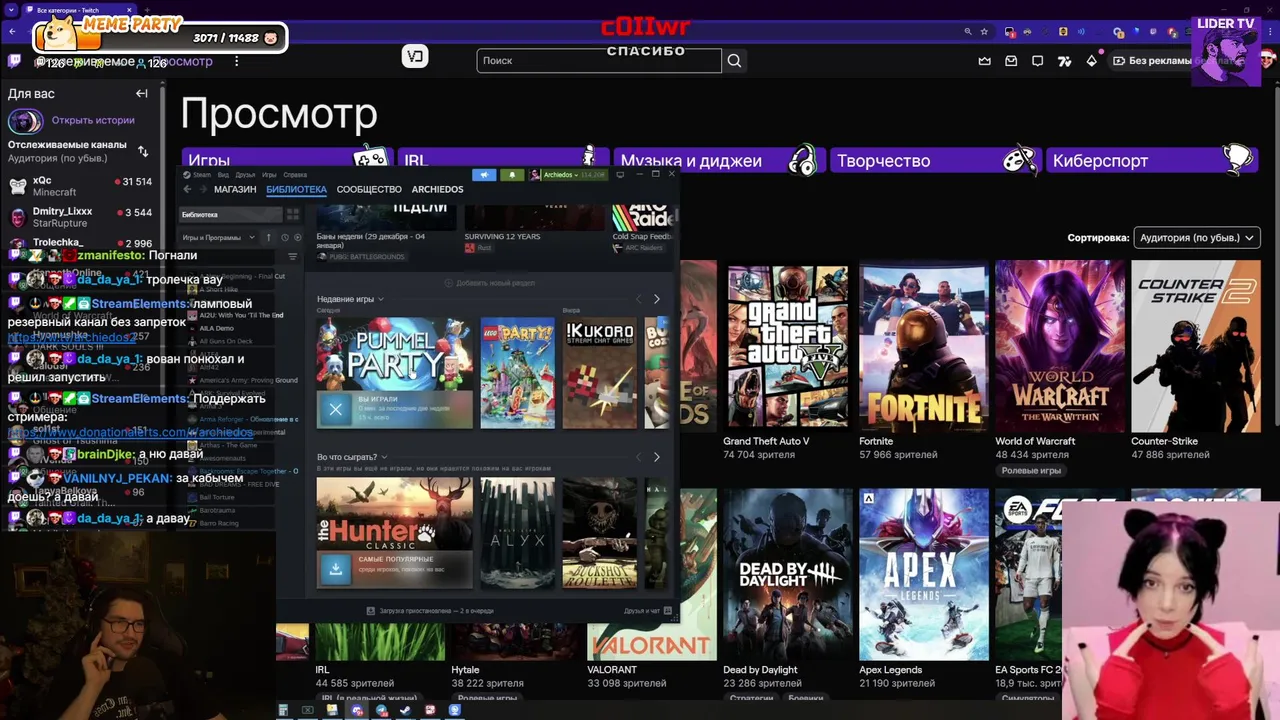Open Steam 'СООБЩЕСТВО' tab
Image resolution: width=1280 pixels, height=720 pixels.
coord(369,189)
